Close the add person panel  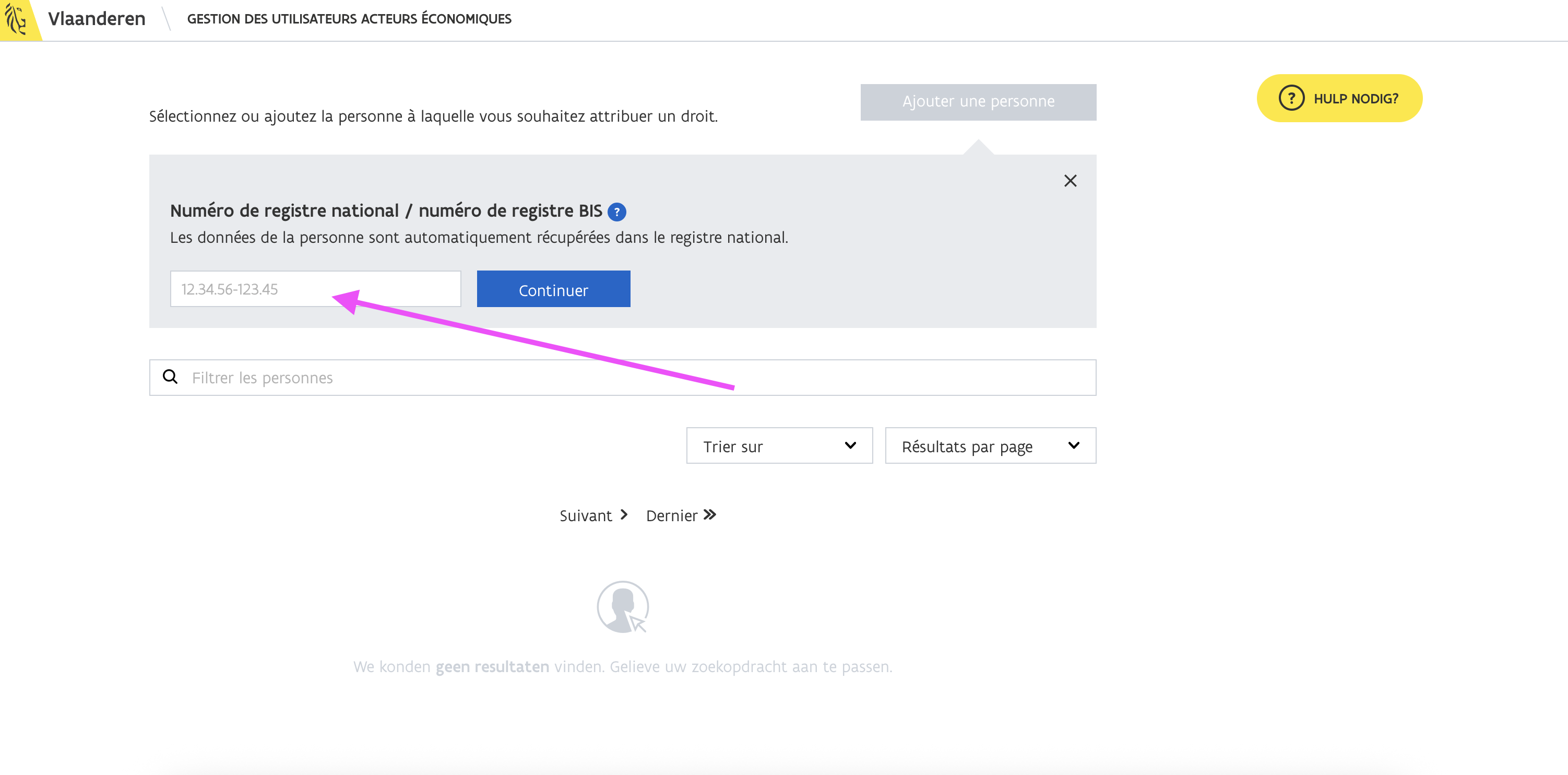click(x=1070, y=181)
